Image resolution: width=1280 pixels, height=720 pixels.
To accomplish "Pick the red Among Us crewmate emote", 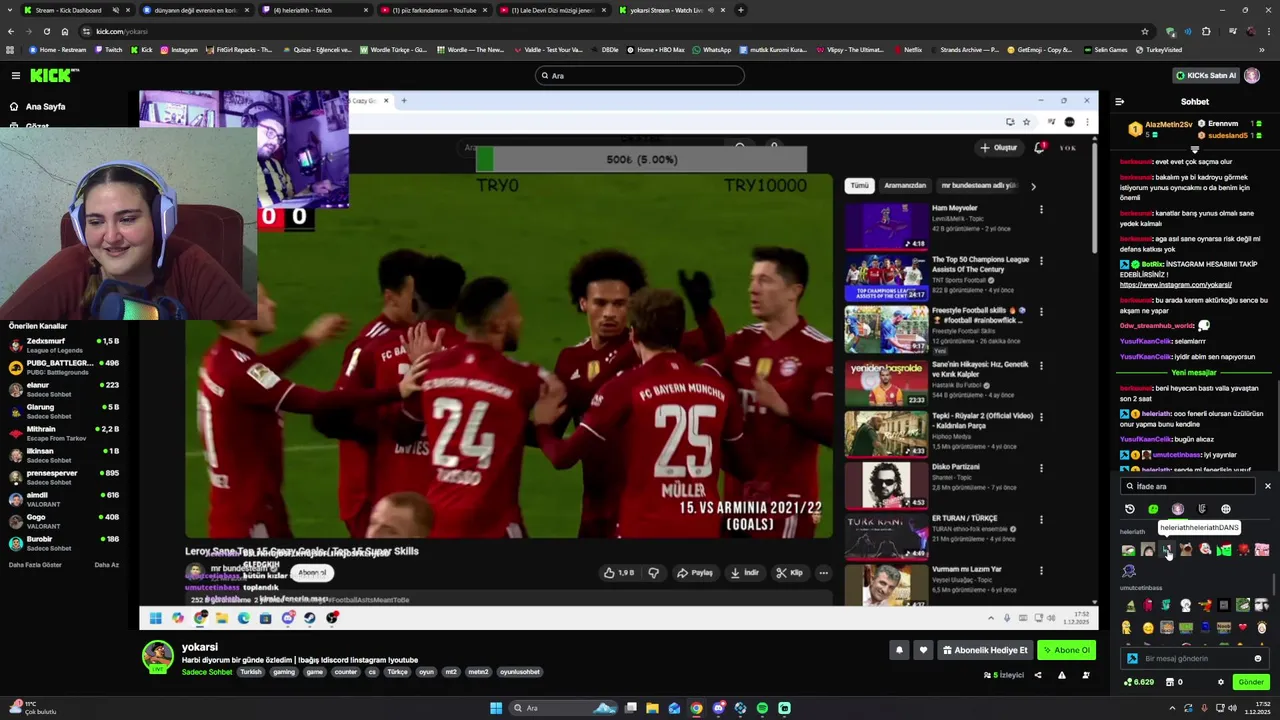I will [1148, 605].
